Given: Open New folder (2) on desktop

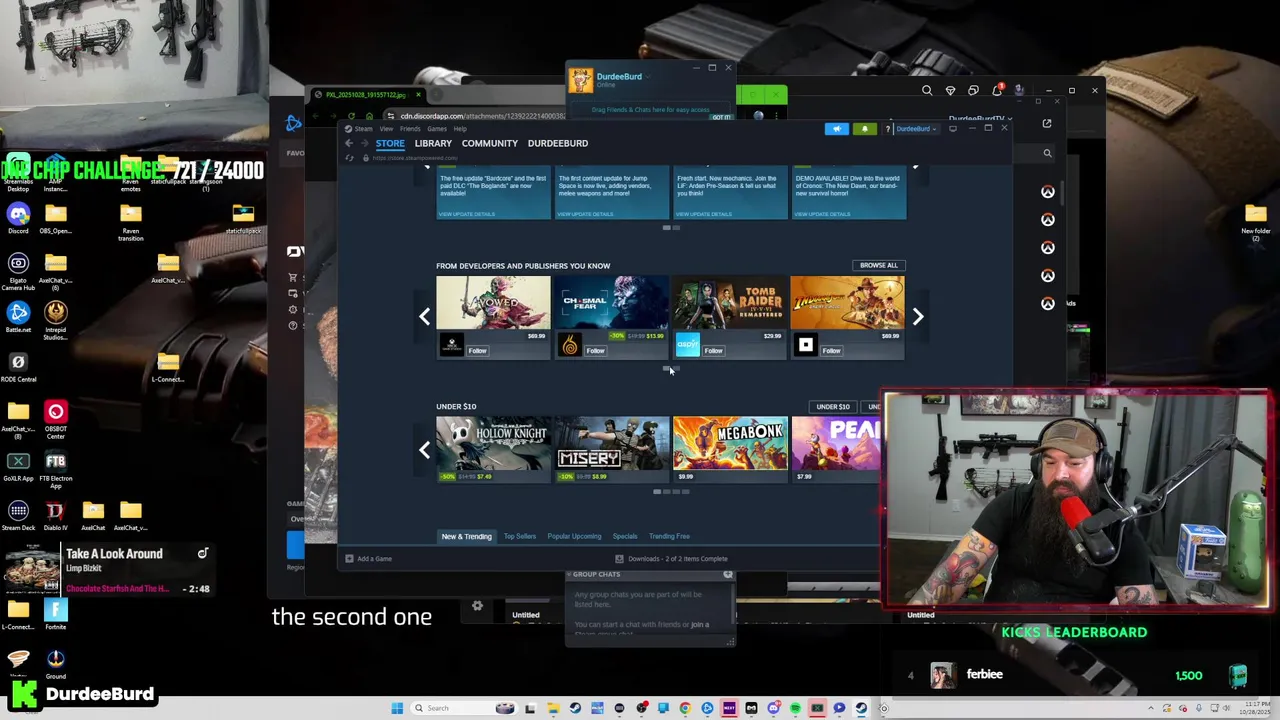Looking at the screenshot, I should 1256,222.
